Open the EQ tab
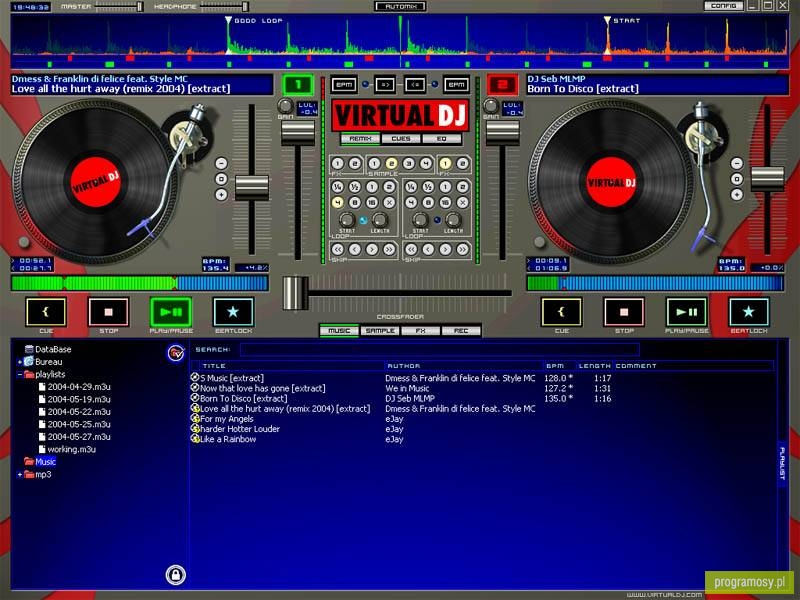Viewport: 800px width, 600px height. [441, 139]
